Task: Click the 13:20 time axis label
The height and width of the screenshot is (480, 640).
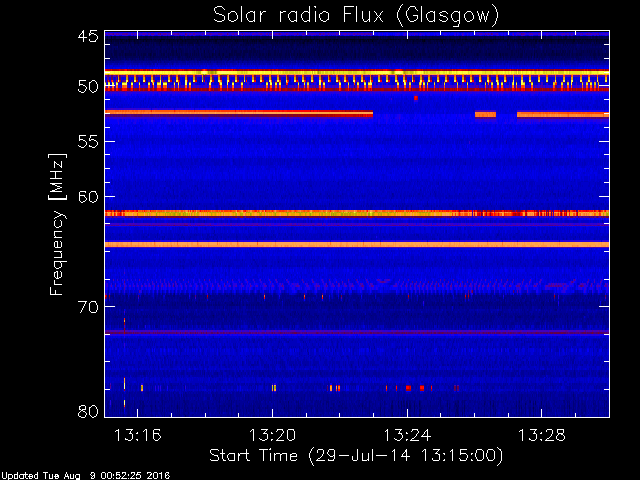Action: 272,435
